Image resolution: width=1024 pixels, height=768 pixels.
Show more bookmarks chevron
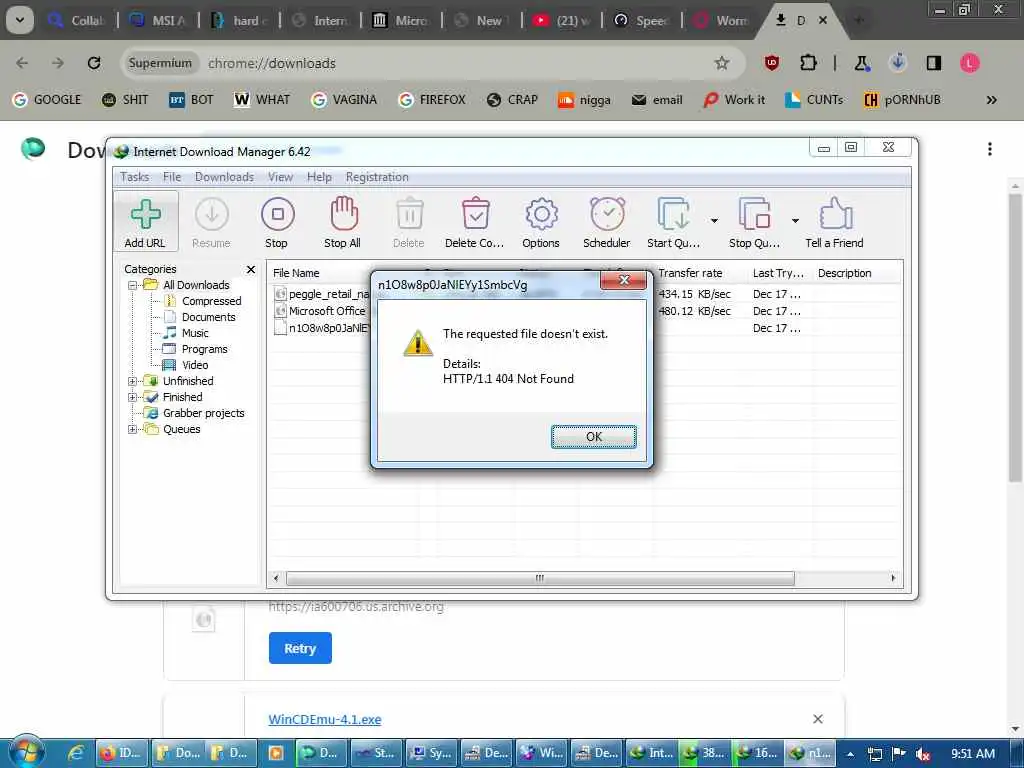pyautogui.click(x=991, y=100)
